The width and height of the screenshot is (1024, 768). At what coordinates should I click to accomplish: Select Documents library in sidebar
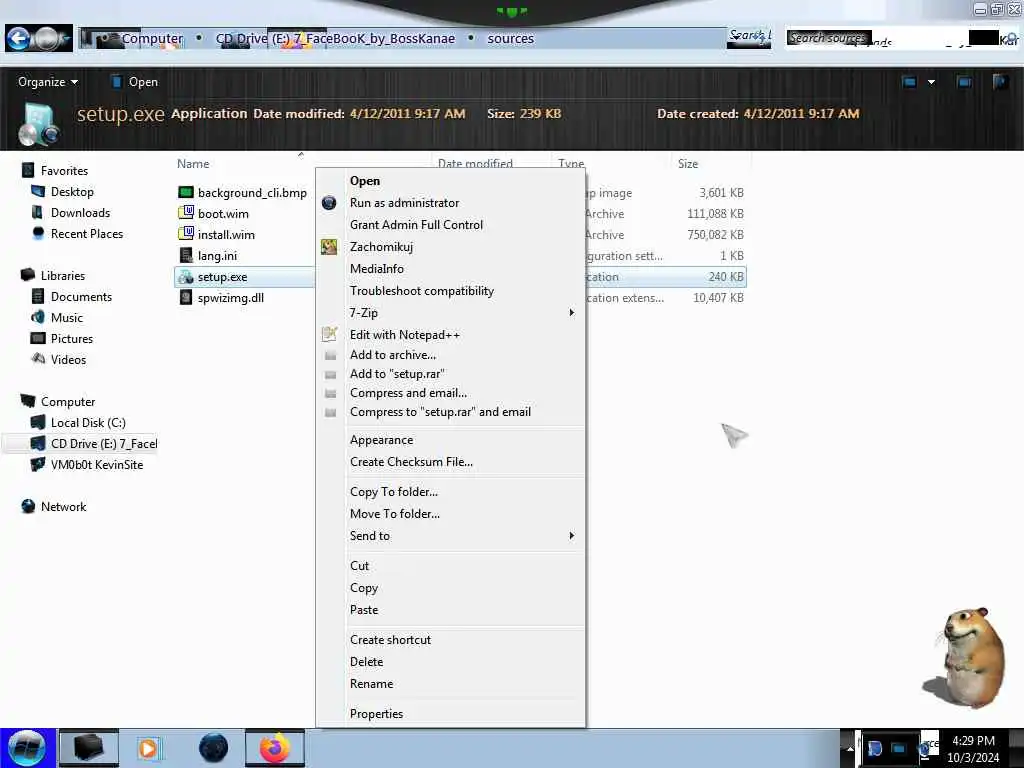(x=81, y=296)
